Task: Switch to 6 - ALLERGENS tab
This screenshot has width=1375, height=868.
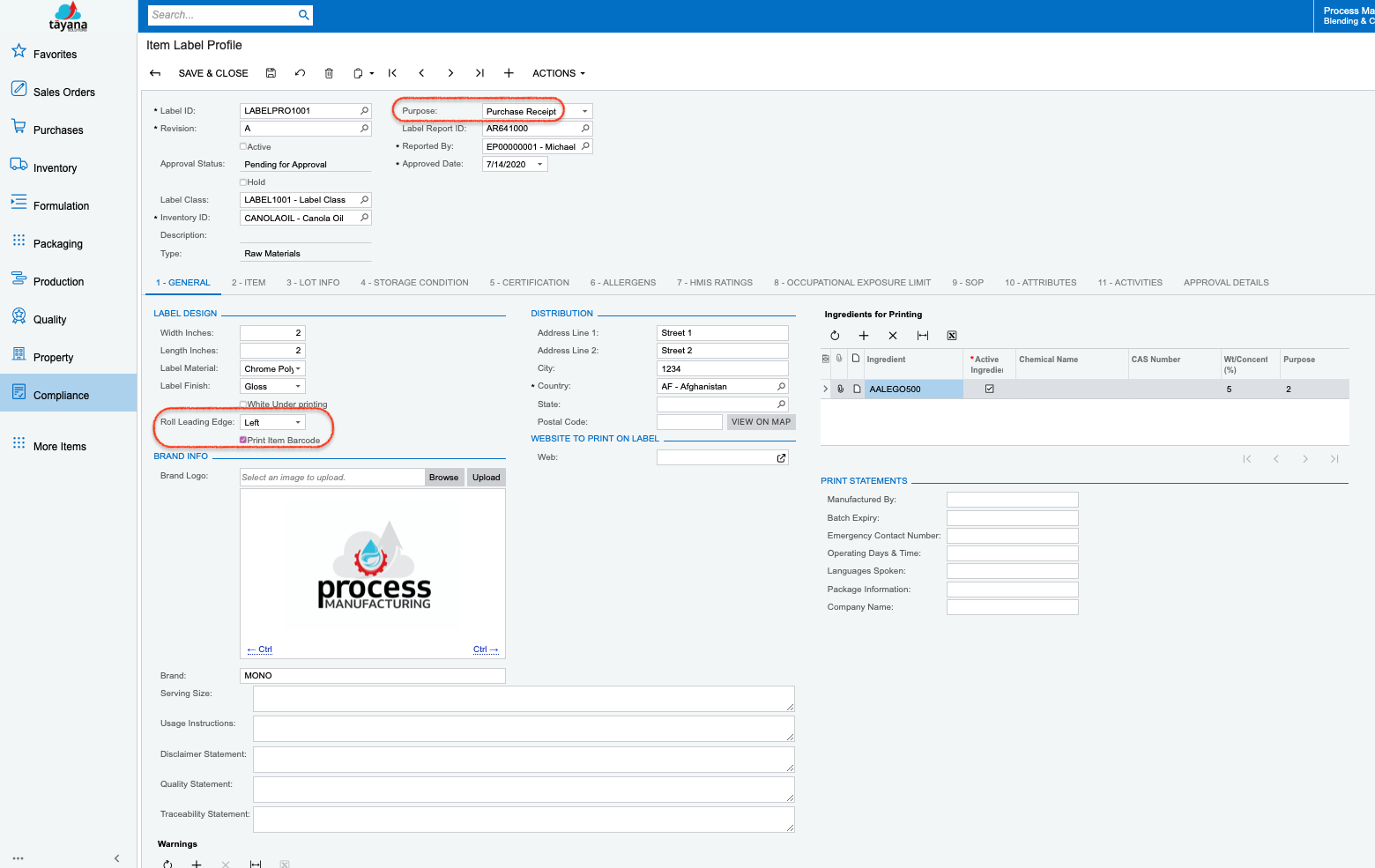Action: (x=623, y=283)
